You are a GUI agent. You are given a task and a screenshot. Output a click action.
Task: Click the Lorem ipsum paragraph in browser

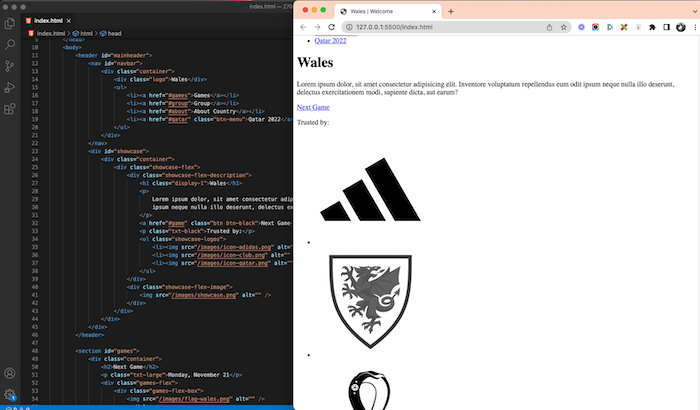[x=485, y=88]
